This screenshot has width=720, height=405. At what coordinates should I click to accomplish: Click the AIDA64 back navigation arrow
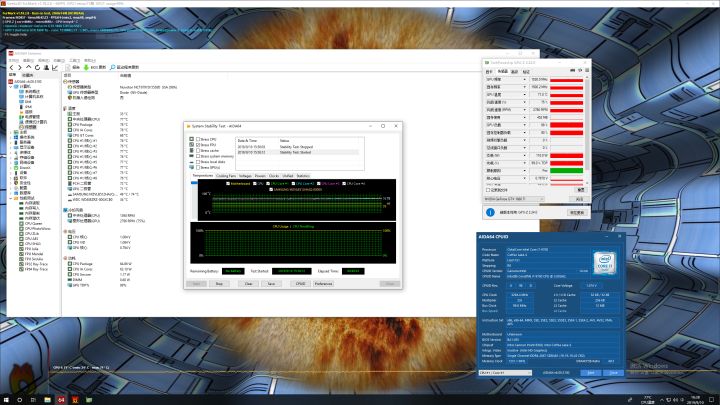click(x=12, y=68)
